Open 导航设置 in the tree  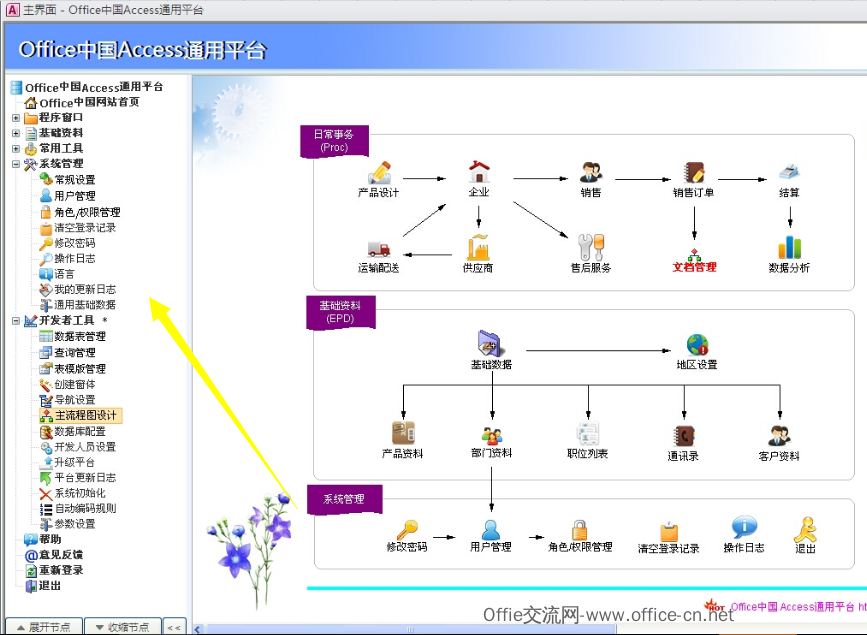[x=75, y=400]
